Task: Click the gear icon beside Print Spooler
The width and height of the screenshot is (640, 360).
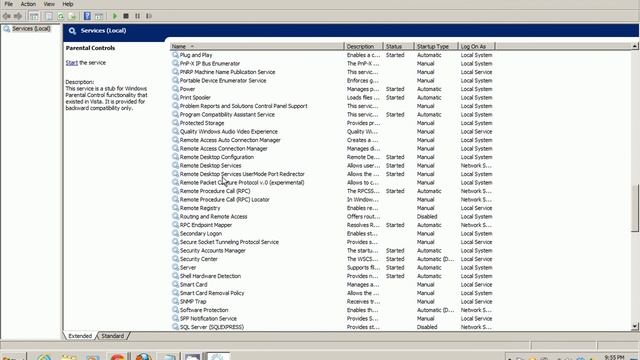Action: click(x=175, y=97)
